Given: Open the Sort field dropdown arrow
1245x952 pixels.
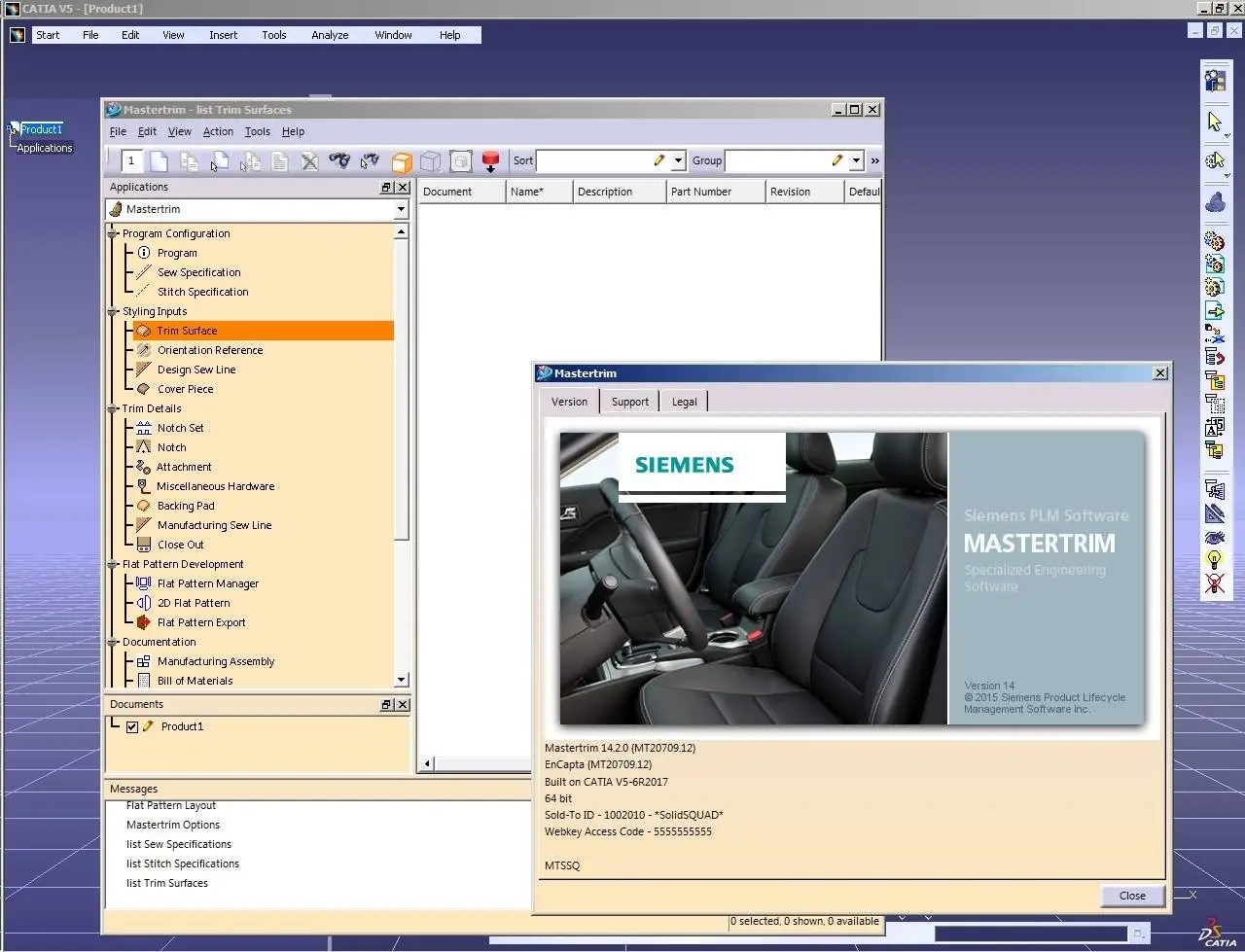Looking at the screenshot, I should 679,160.
